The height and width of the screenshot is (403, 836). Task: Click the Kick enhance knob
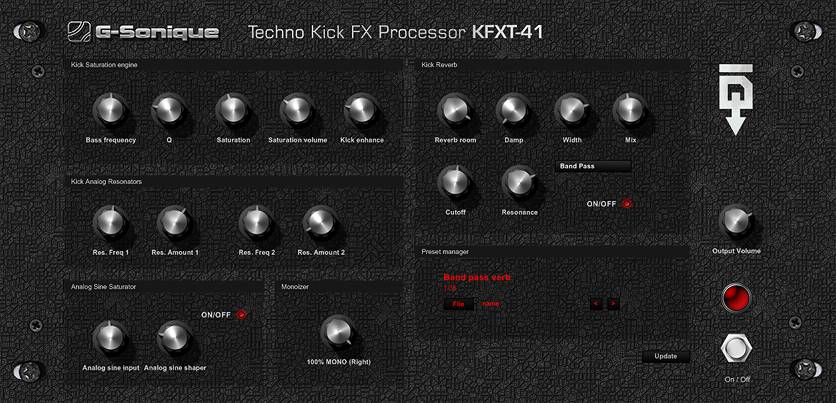click(361, 110)
